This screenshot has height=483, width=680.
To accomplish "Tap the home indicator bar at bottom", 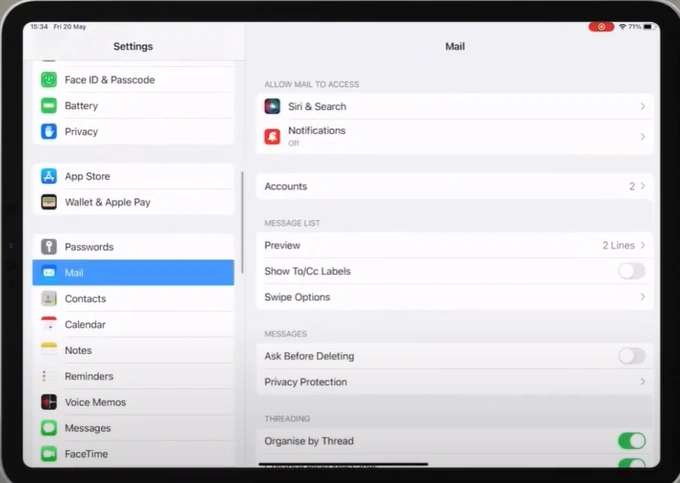I will point(343,464).
